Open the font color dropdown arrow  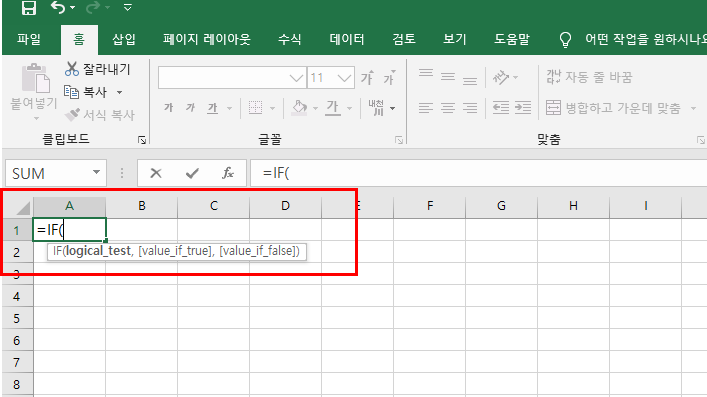(349, 108)
